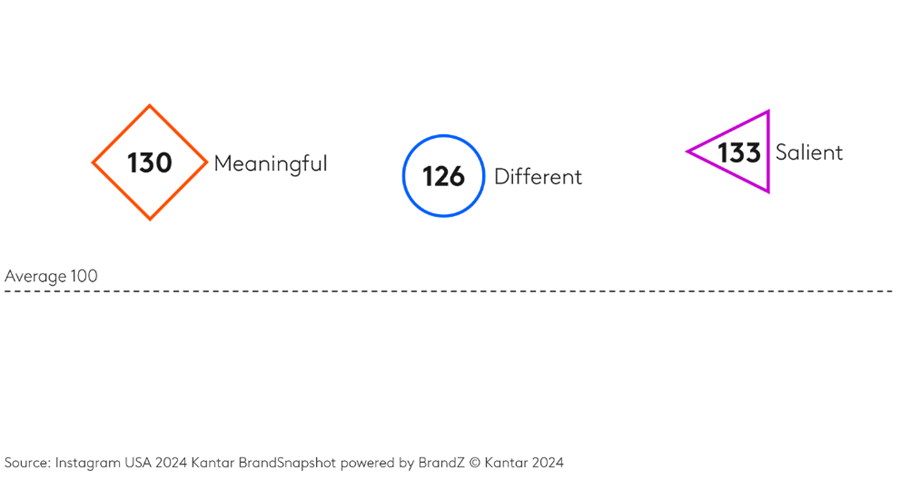
Task: Click the left tip of the purple triangle
Action: (689, 152)
